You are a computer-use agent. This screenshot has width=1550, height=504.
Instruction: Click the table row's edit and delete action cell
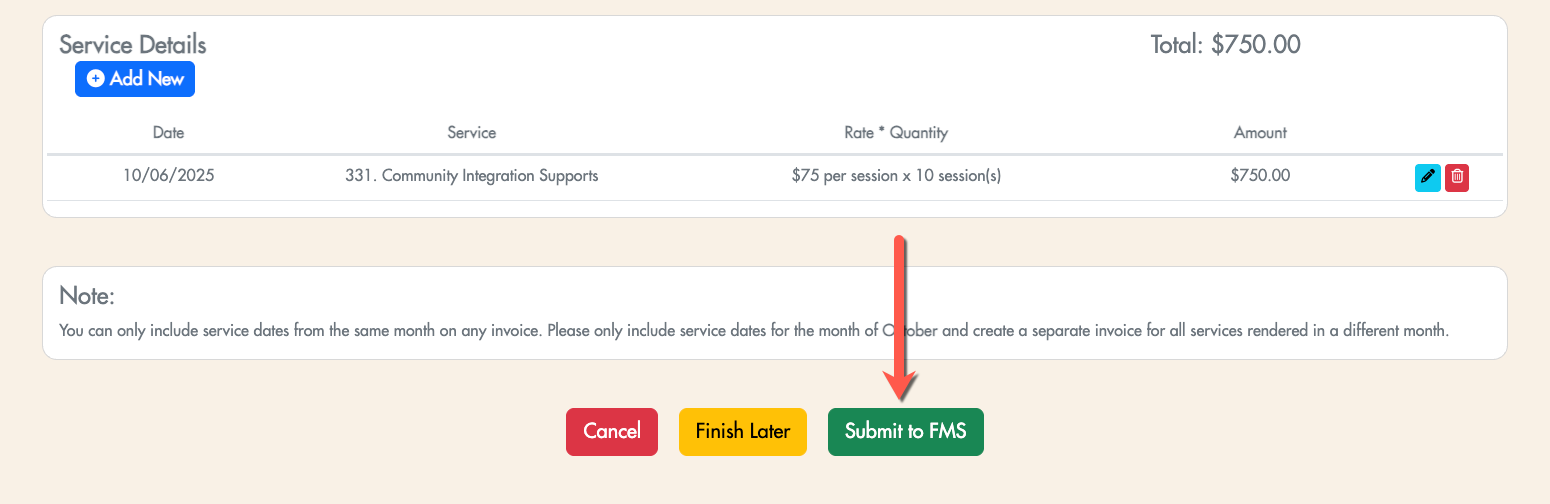click(1442, 178)
